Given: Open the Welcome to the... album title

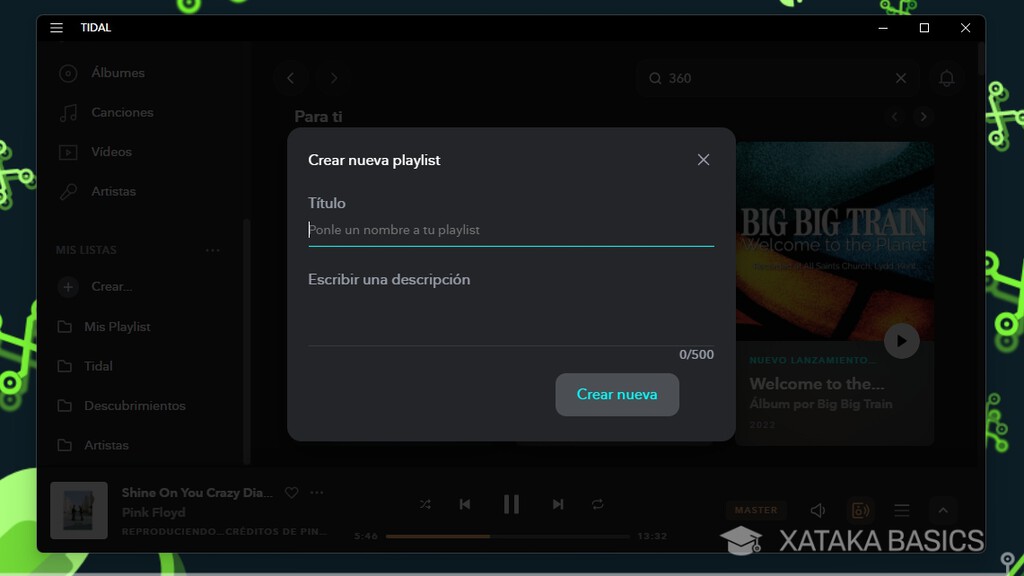Looking at the screenshot, I should tap(816, 383).
